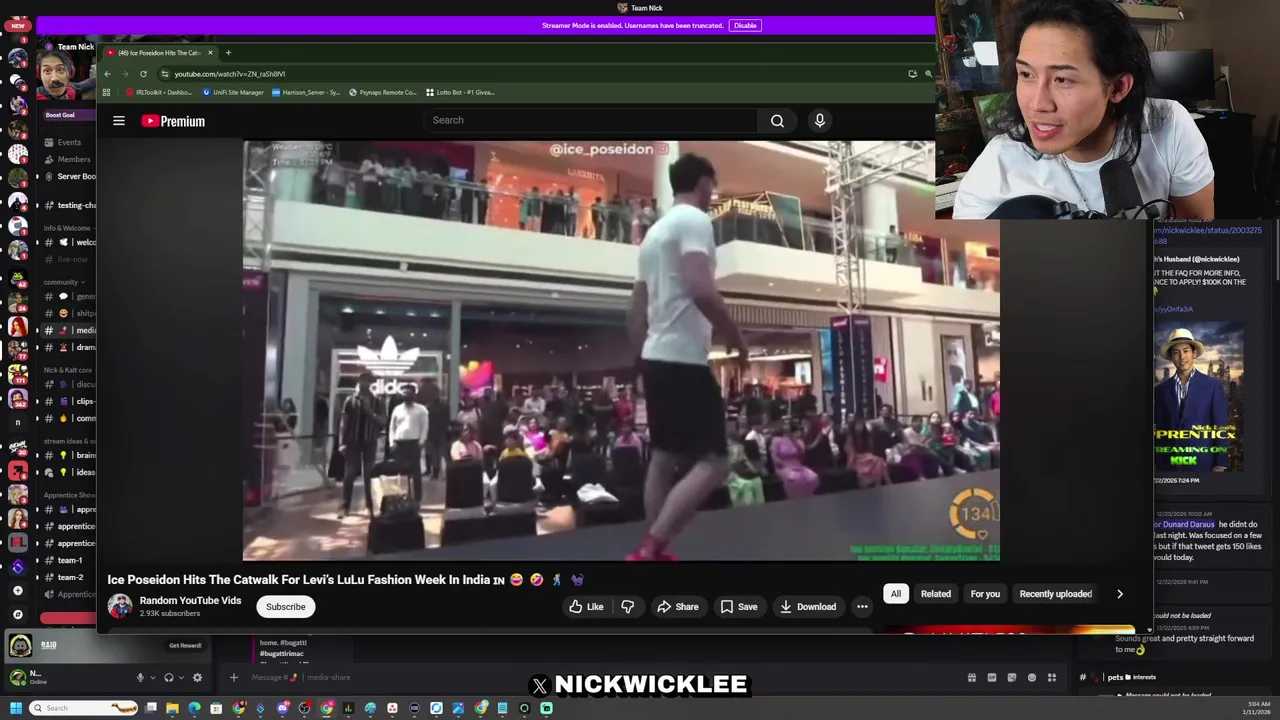Disable Streamer Mode in Discord banner
1280x720 pixels.
(x=745, y=25)
